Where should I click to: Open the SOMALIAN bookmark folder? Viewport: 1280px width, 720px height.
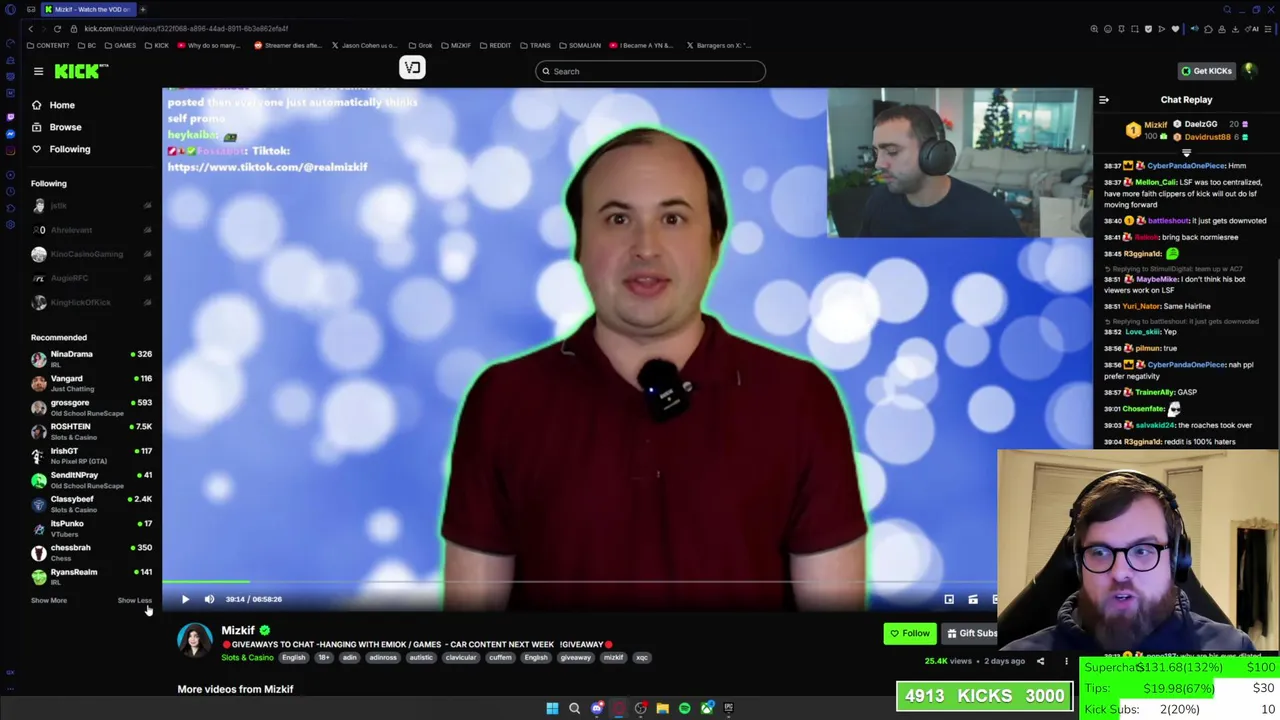580,45
